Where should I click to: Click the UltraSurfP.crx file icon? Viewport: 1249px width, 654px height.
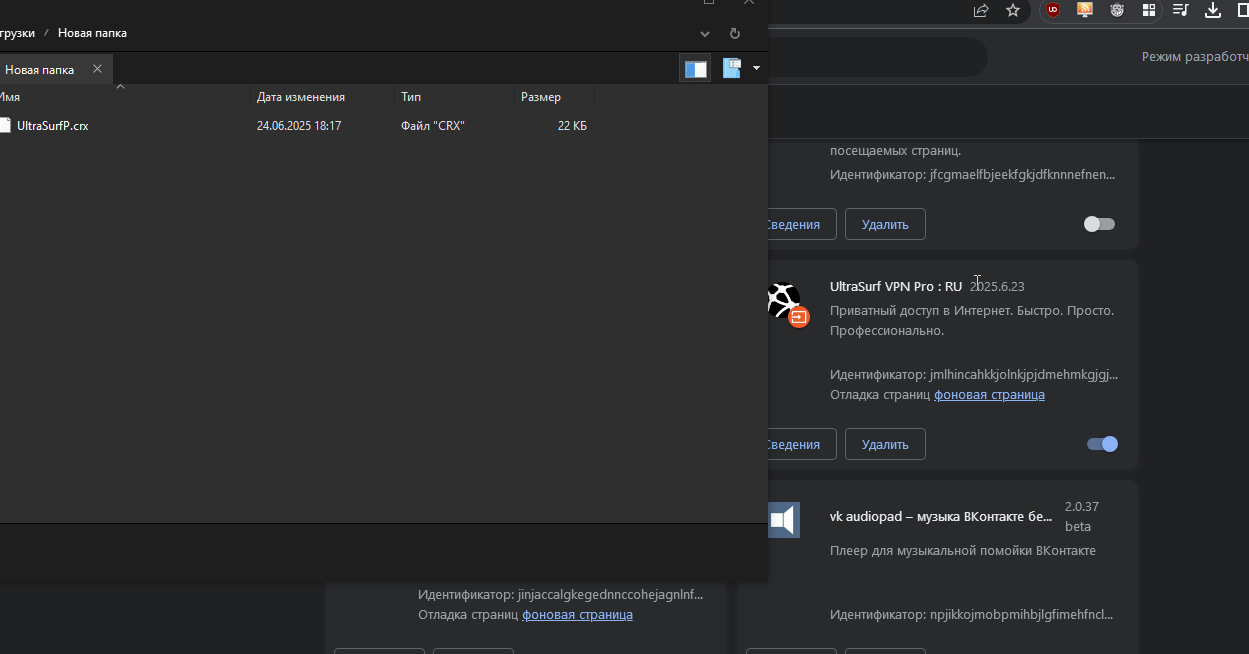pyautogui.click(x=4, y=126)
